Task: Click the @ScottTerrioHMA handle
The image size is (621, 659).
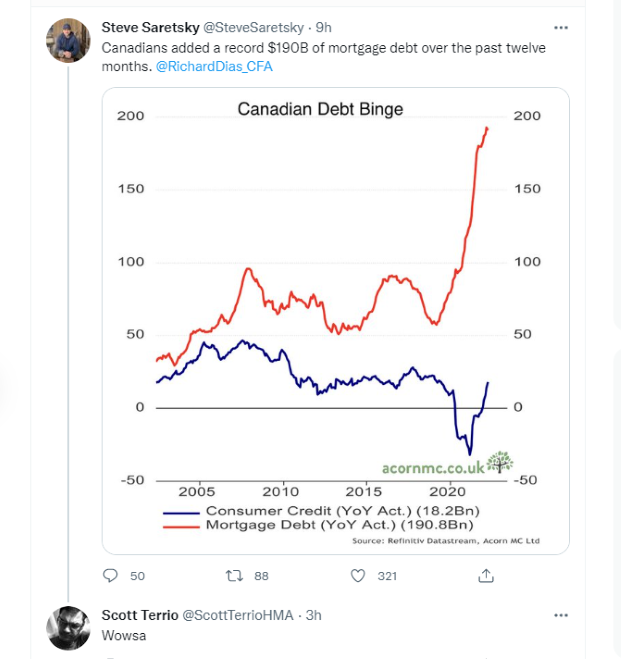Action: coord(238,615)
